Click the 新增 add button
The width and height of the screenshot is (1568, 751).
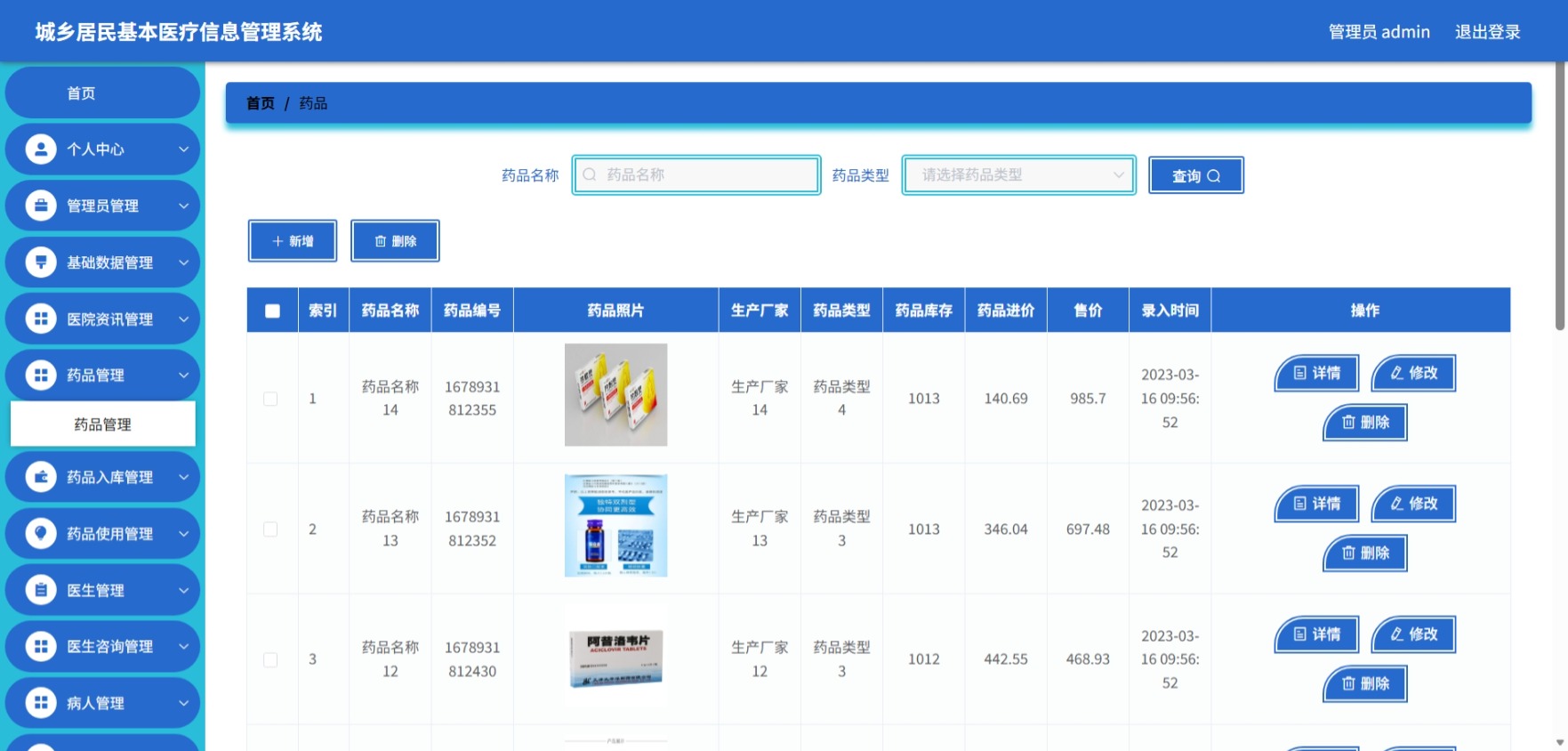[293, 241]
